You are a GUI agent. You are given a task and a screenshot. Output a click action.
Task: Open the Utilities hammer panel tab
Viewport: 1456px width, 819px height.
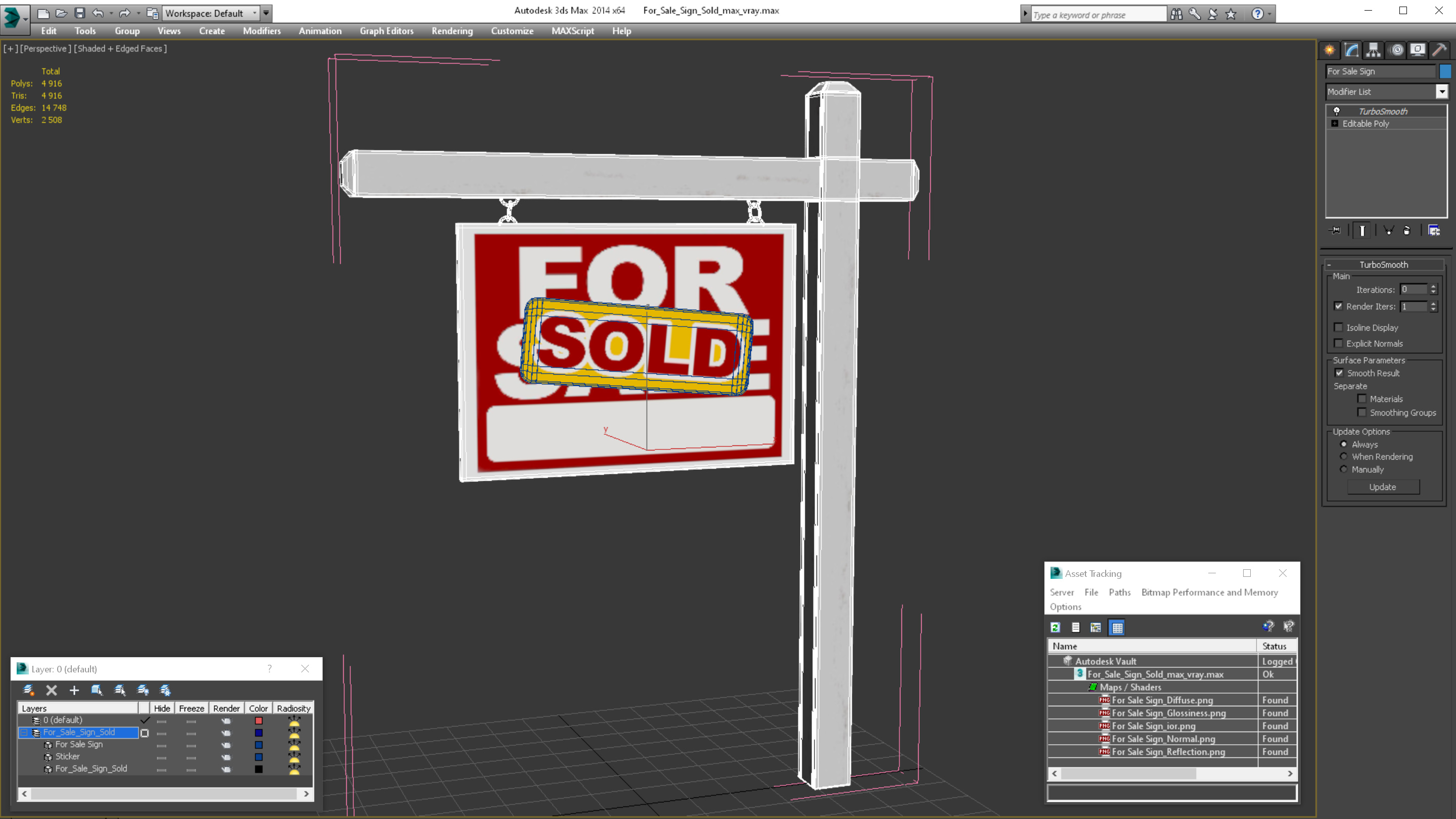click(1440, 51)
